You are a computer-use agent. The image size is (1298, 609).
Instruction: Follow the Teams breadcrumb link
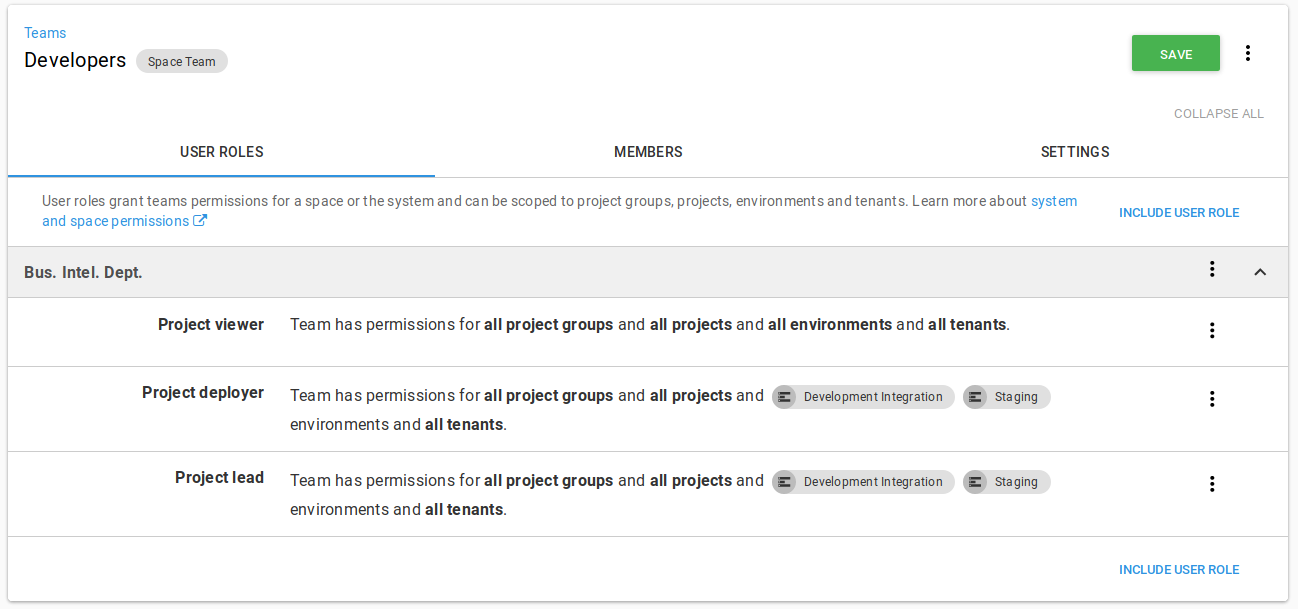(x=45, y=33)
